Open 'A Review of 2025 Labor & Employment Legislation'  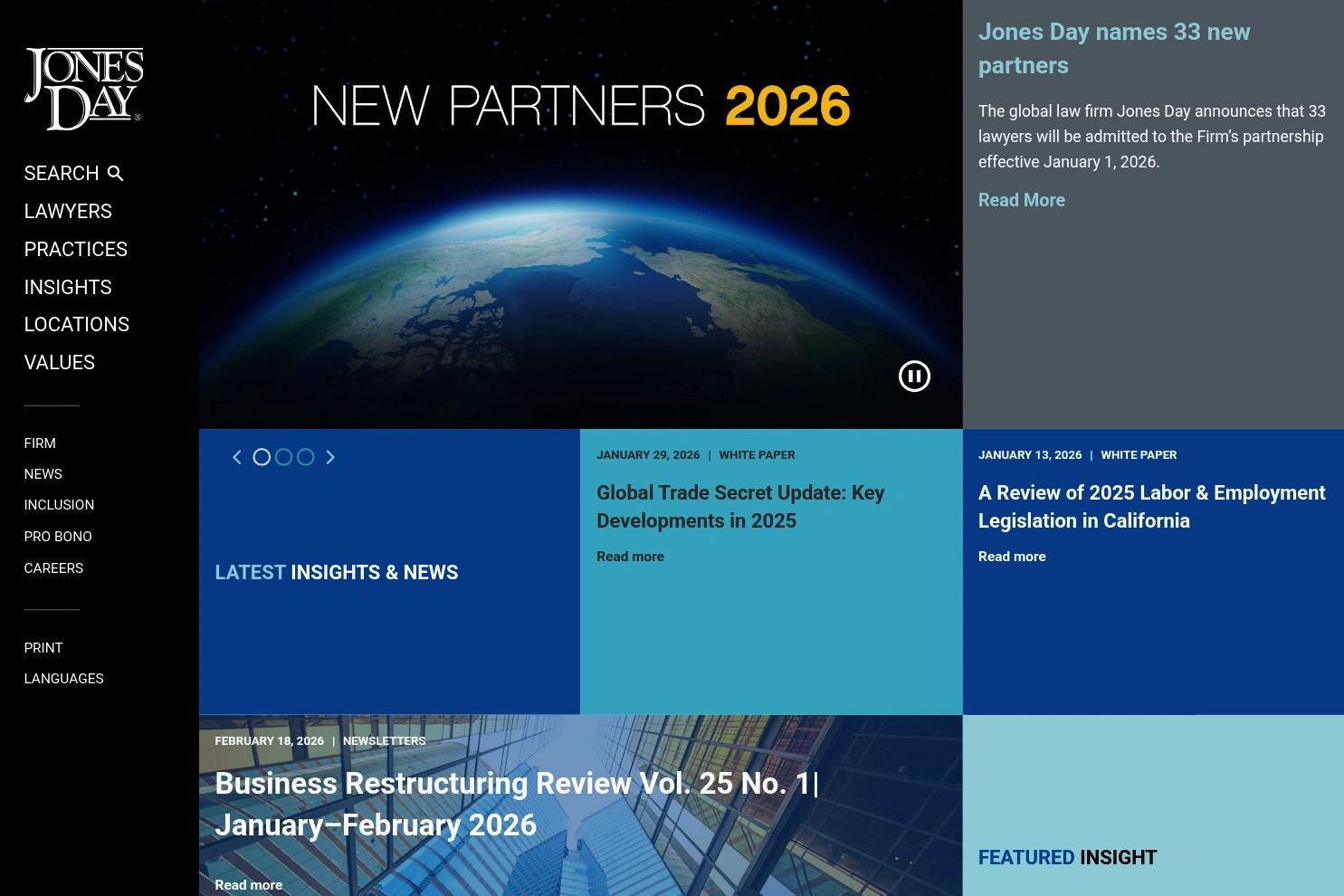point(1151,507)
